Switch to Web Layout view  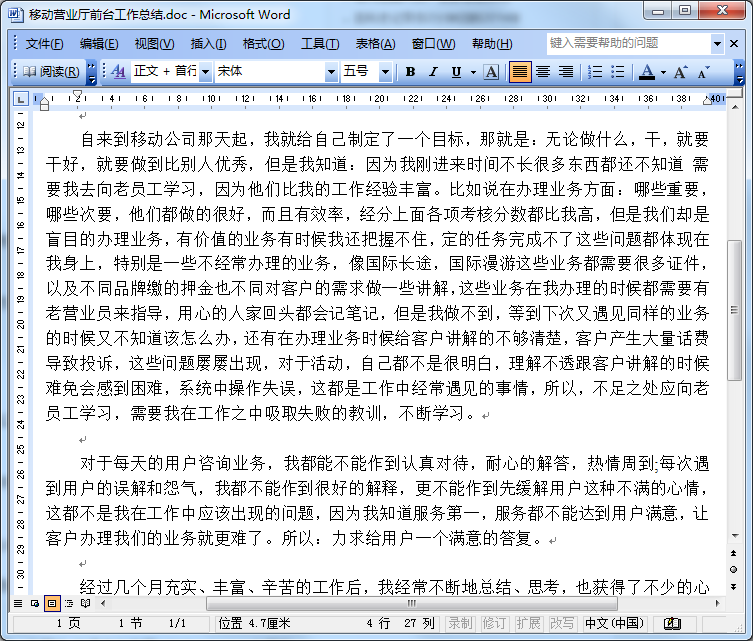tap(35, 603)
